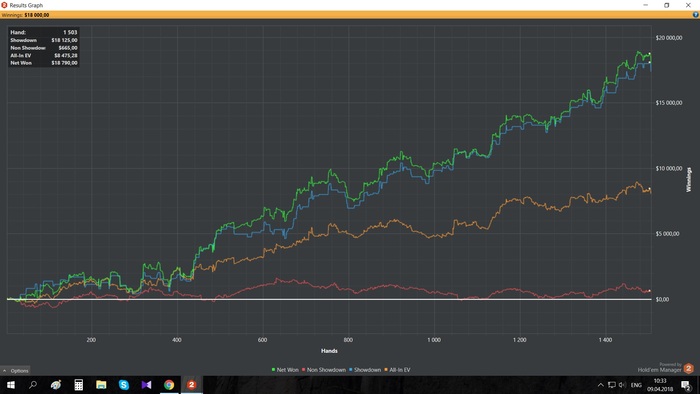The height and width of the screenshot is (394, 700).
Task: Show hidden system tray icons
Action: (600, 385)
